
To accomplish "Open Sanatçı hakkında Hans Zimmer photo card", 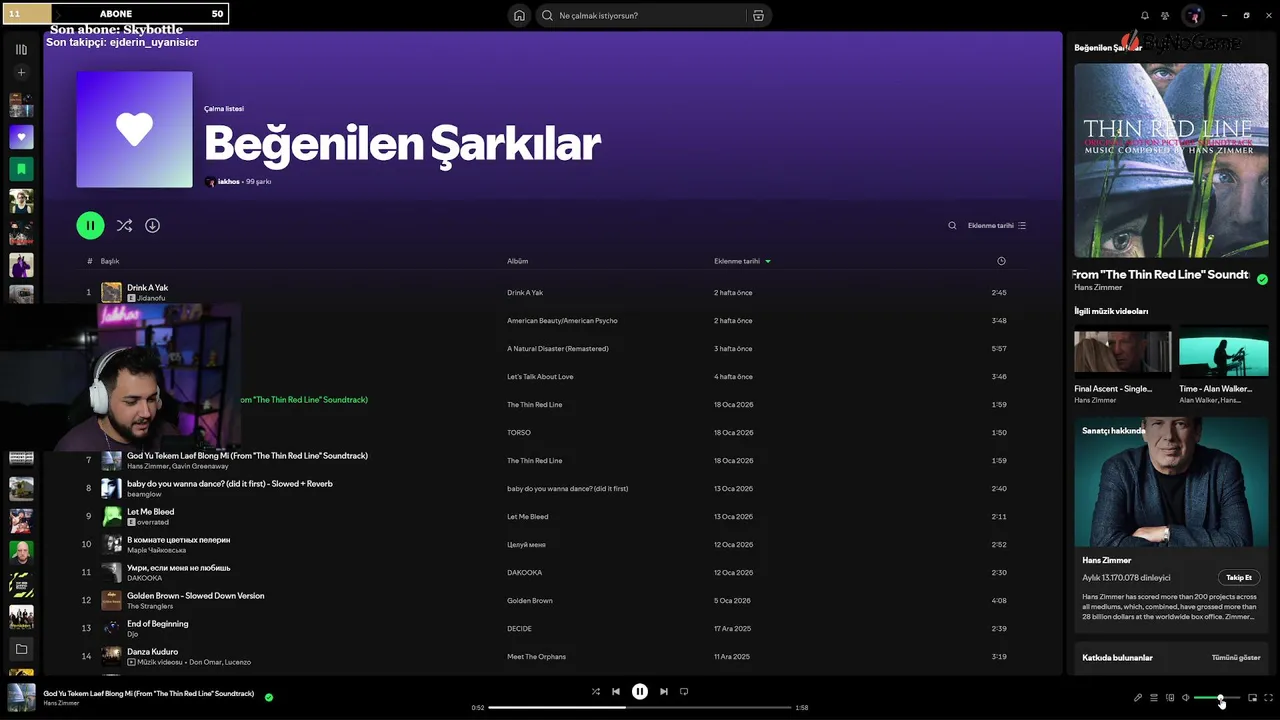I will click(x=1171, y=481).
